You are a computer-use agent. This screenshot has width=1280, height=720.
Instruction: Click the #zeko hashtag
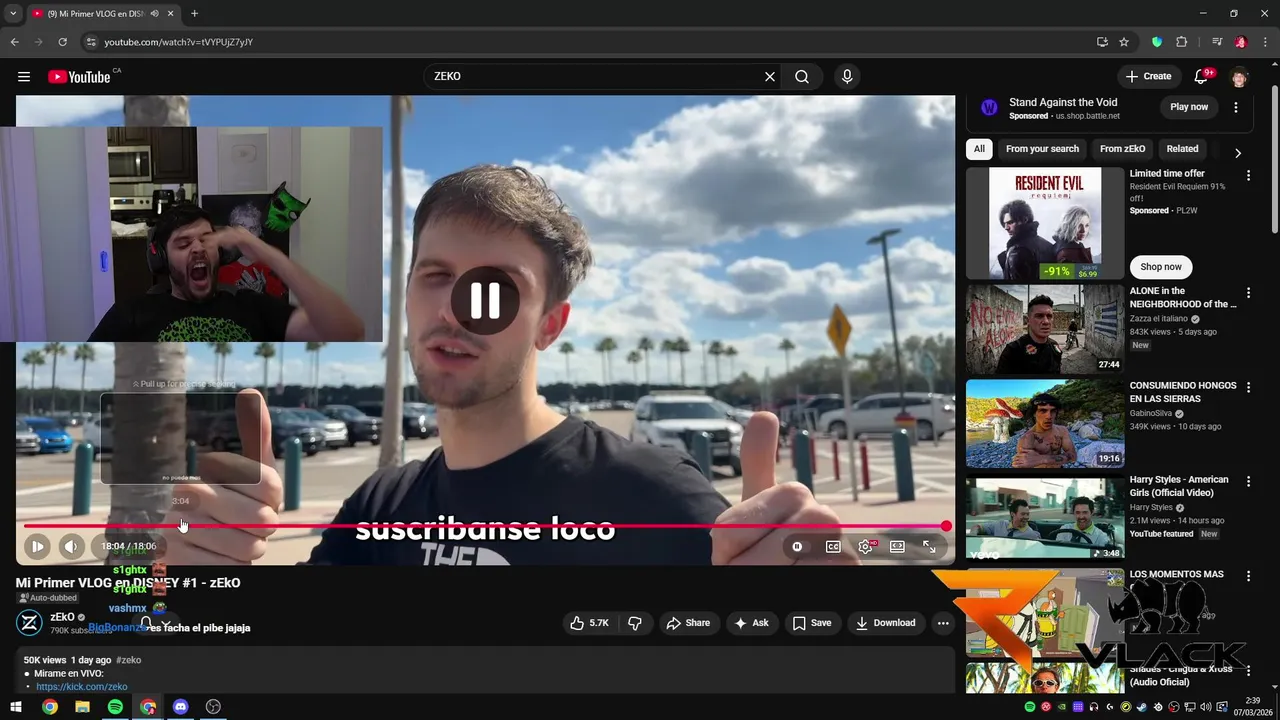129,660
